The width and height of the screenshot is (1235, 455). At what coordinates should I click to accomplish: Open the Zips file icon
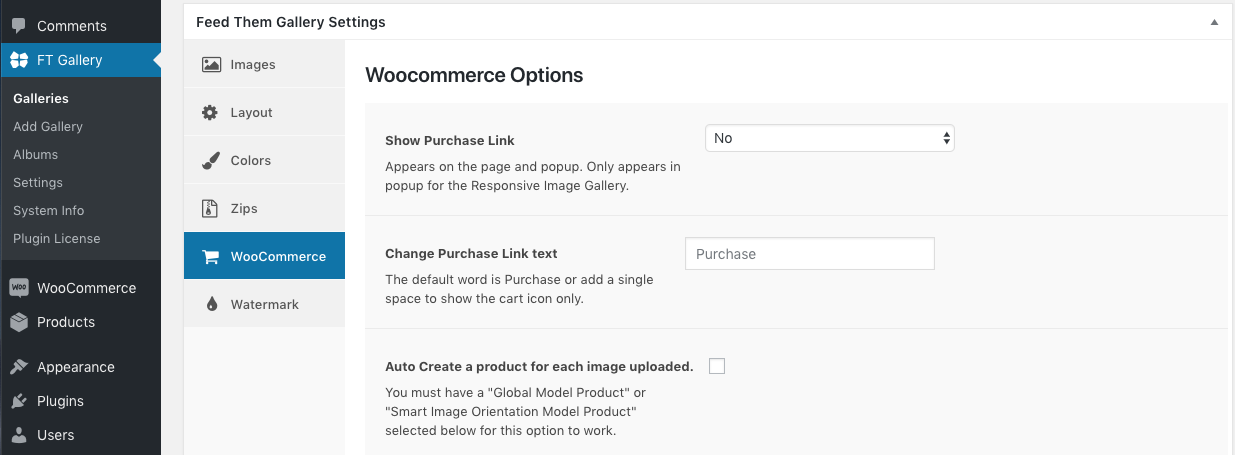pos(210,208)
